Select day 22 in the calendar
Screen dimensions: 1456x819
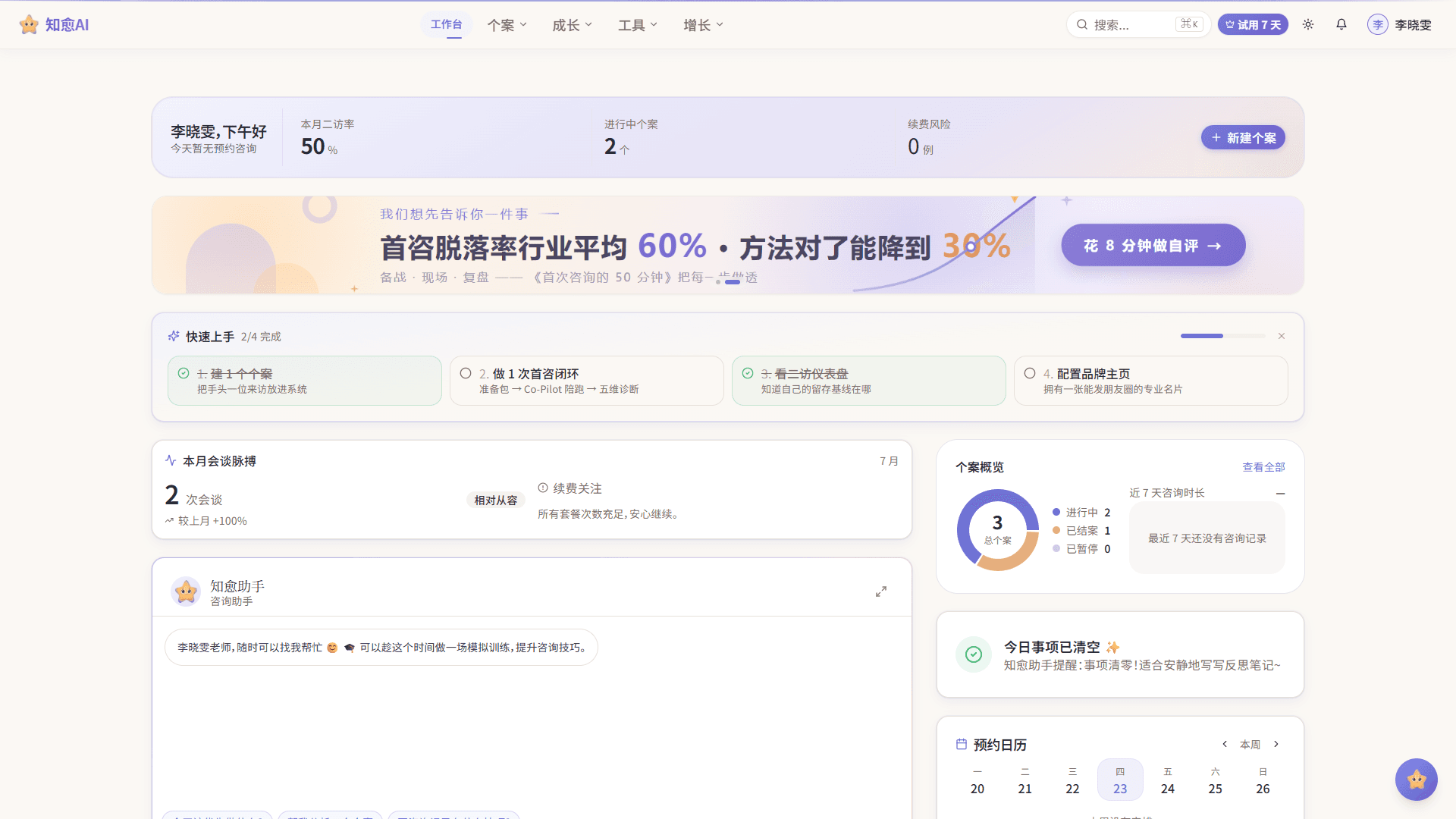tap(1072, 780)
